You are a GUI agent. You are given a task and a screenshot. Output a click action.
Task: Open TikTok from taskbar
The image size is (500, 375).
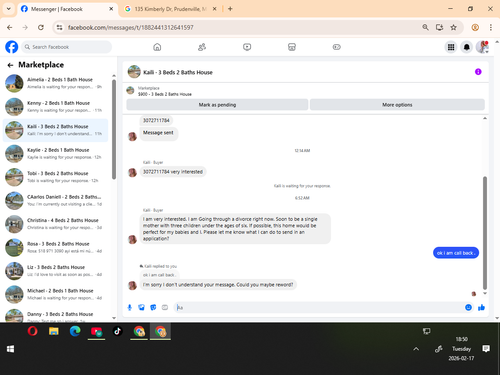117,331
